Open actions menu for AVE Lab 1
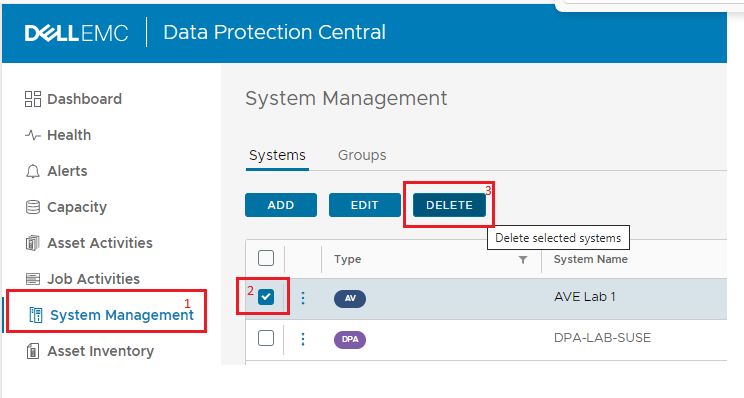Viewport: 744px width, 398px height. 303,298
